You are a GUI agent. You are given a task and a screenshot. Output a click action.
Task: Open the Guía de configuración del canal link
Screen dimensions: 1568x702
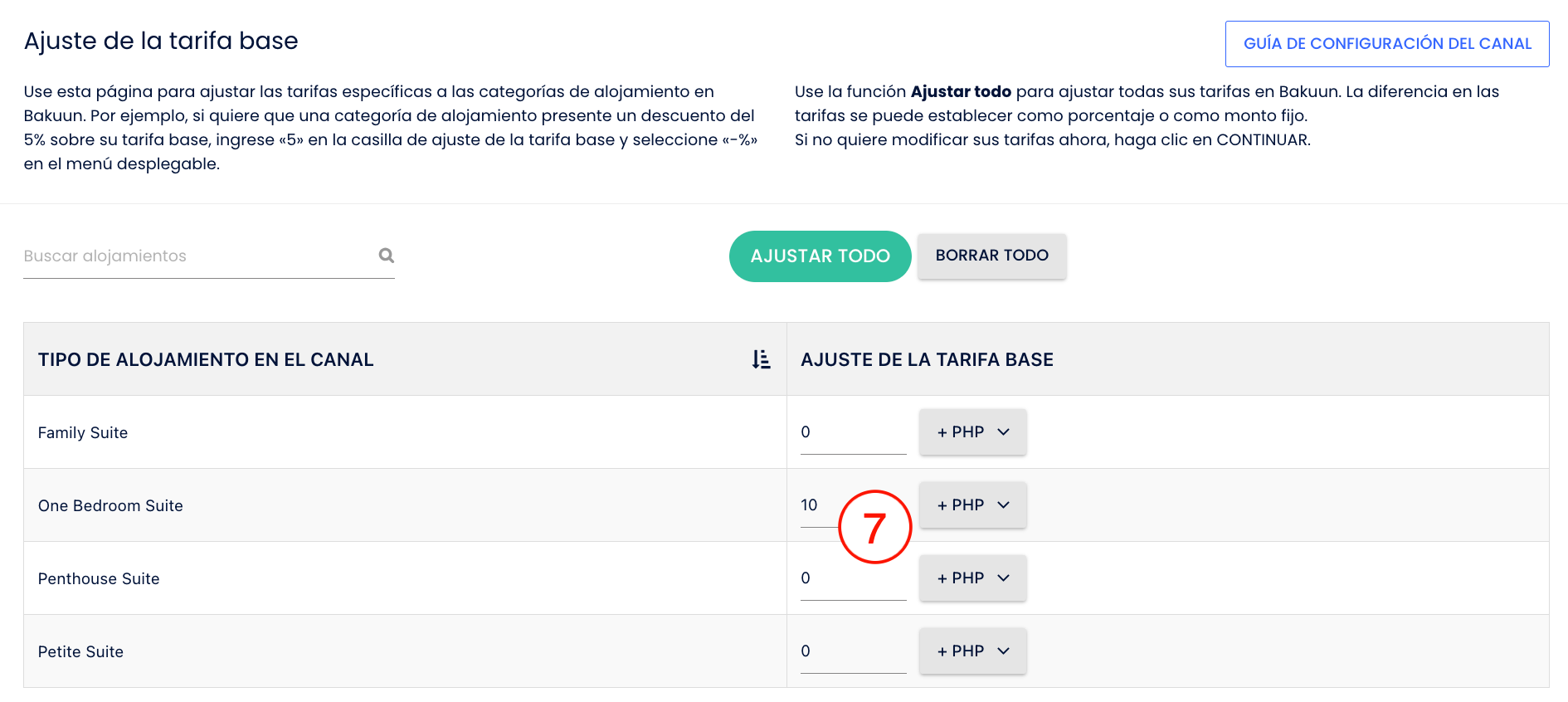1387,44
